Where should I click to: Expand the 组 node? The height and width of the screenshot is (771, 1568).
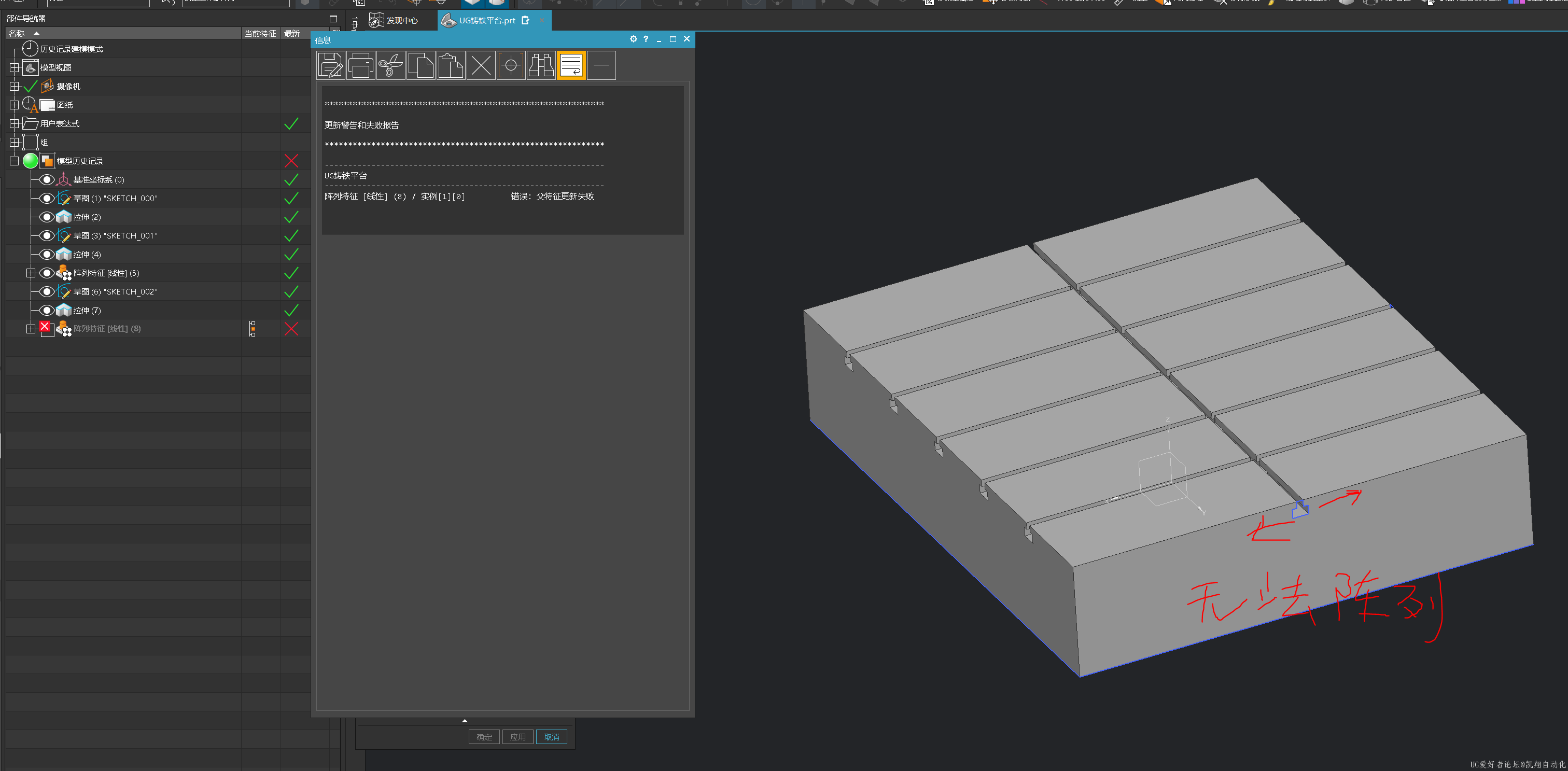(15, 143)
